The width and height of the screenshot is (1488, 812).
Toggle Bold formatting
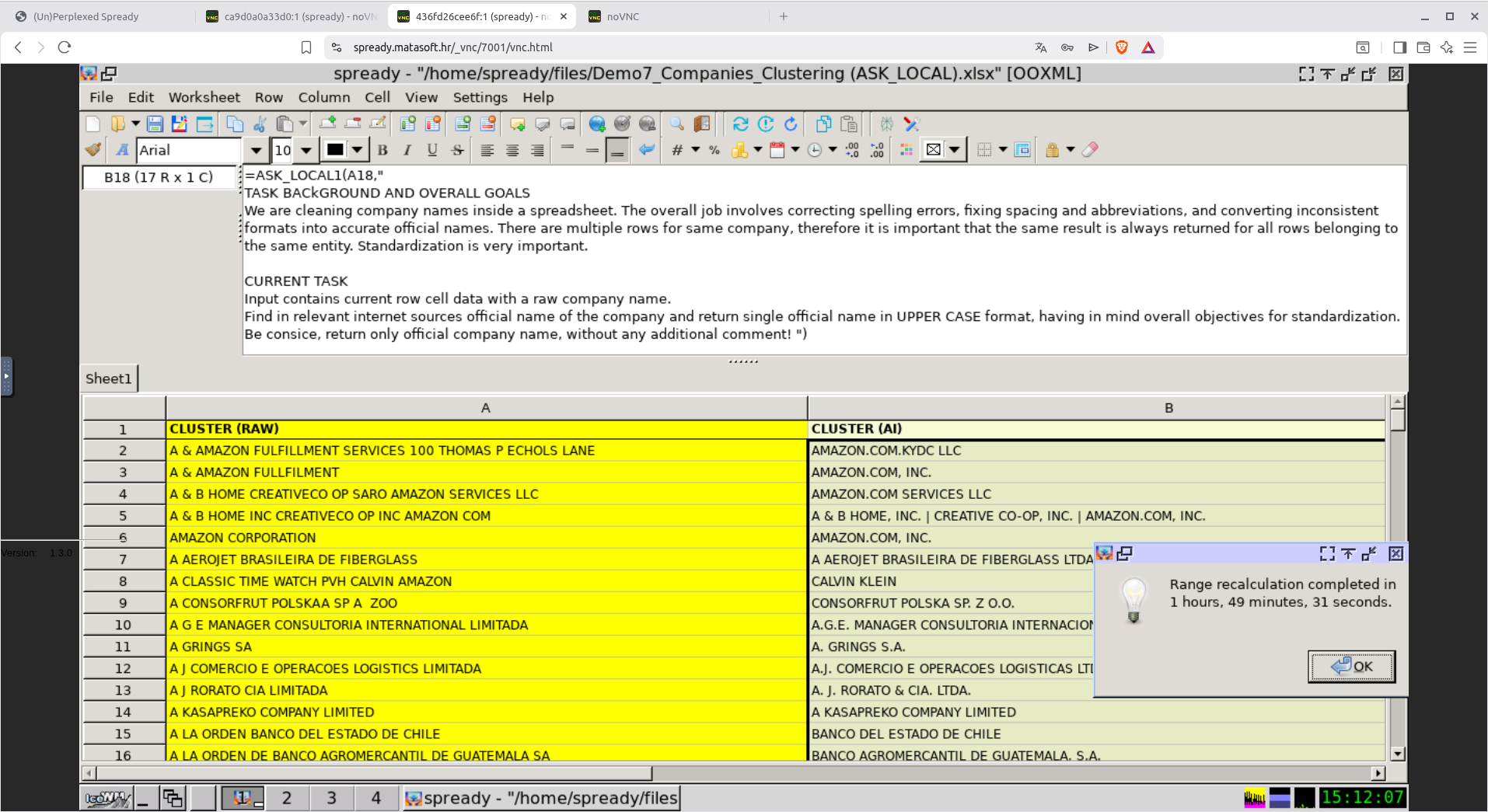(382, 150)
